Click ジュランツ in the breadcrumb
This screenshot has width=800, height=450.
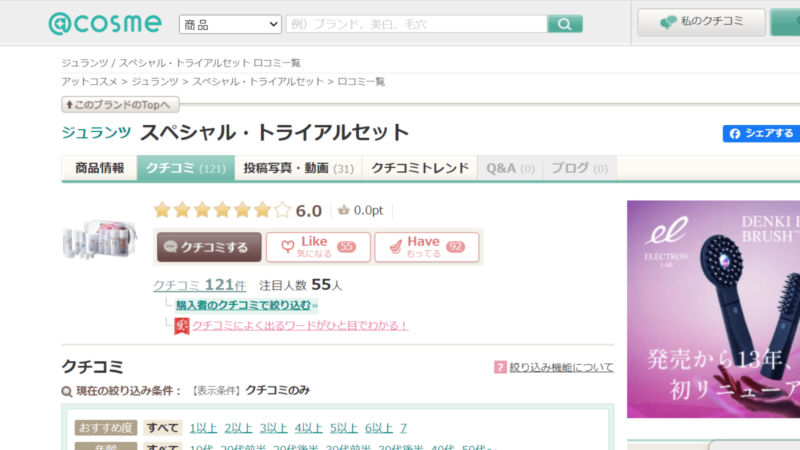155,82
